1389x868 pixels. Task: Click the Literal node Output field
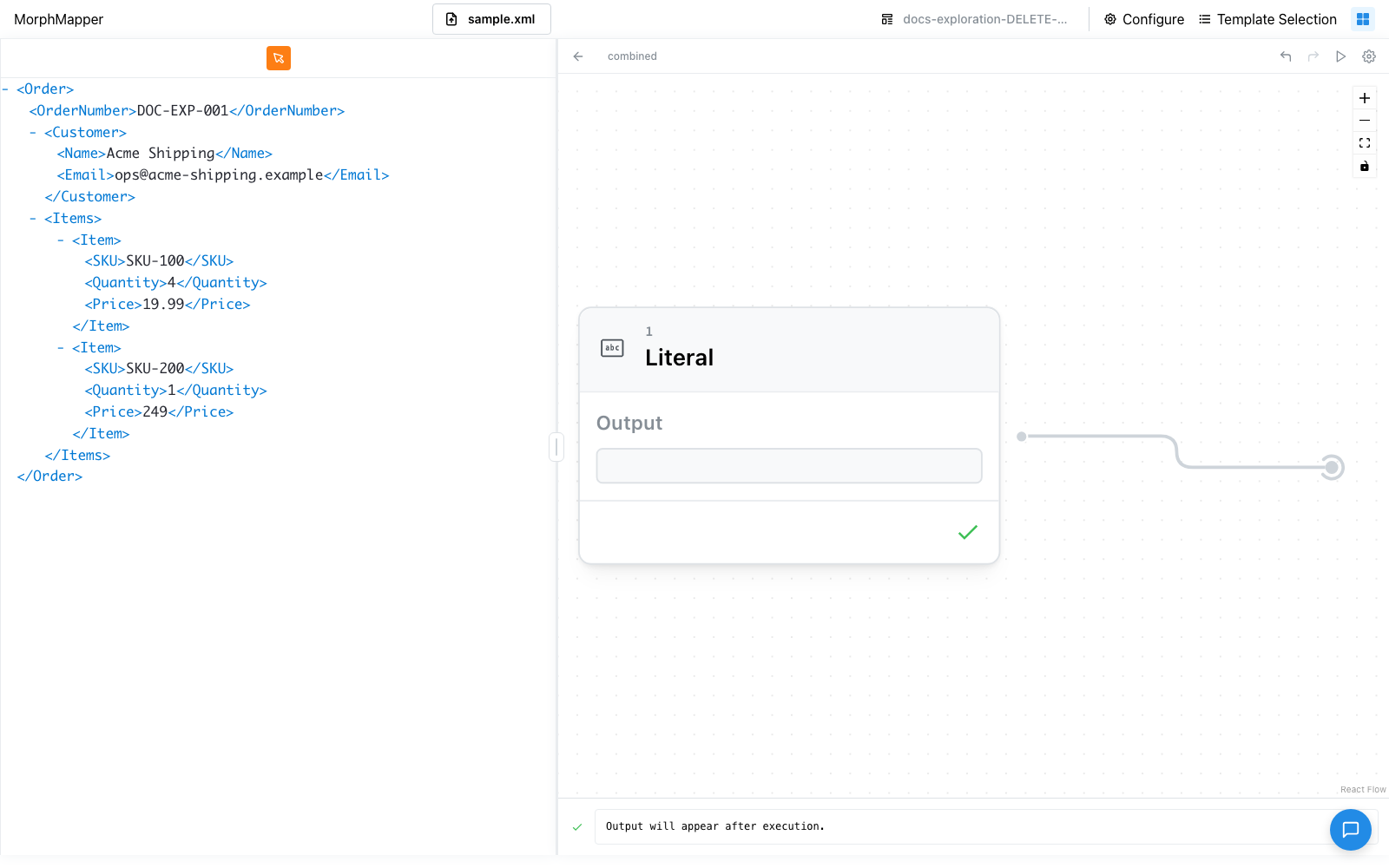tap(789, 466)
